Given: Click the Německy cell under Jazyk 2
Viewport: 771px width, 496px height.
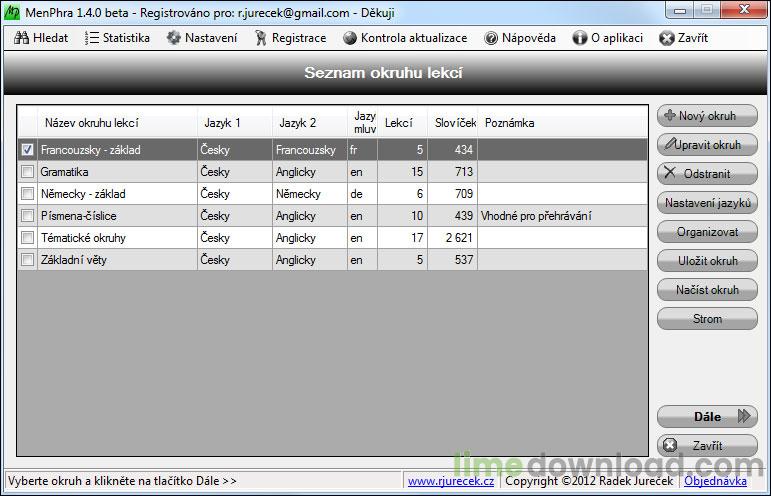Looking at the screenshot, I should point(310,194).
